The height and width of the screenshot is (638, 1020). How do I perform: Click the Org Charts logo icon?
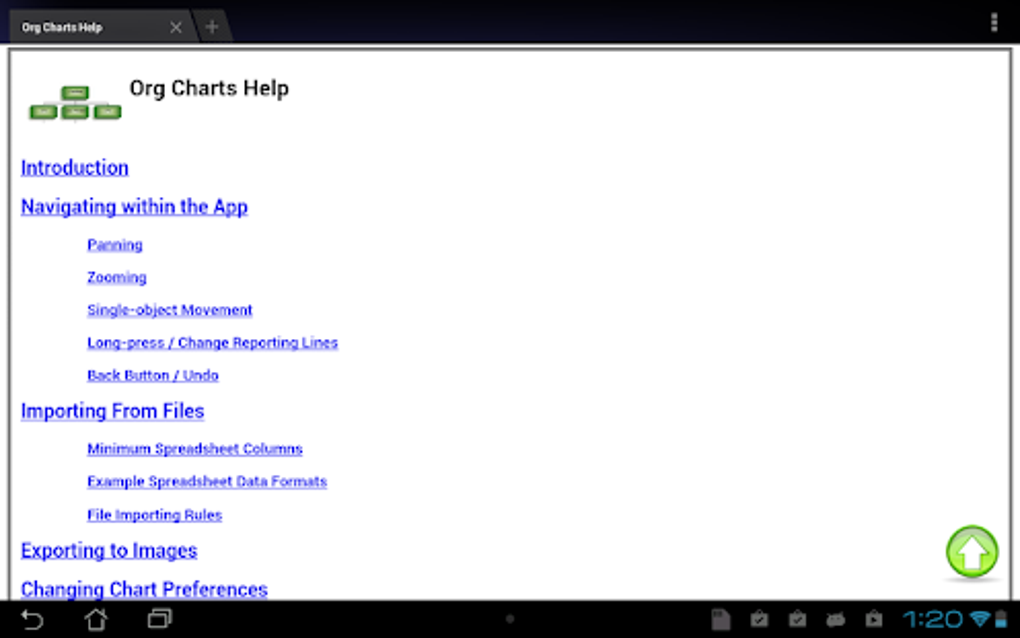73,102
